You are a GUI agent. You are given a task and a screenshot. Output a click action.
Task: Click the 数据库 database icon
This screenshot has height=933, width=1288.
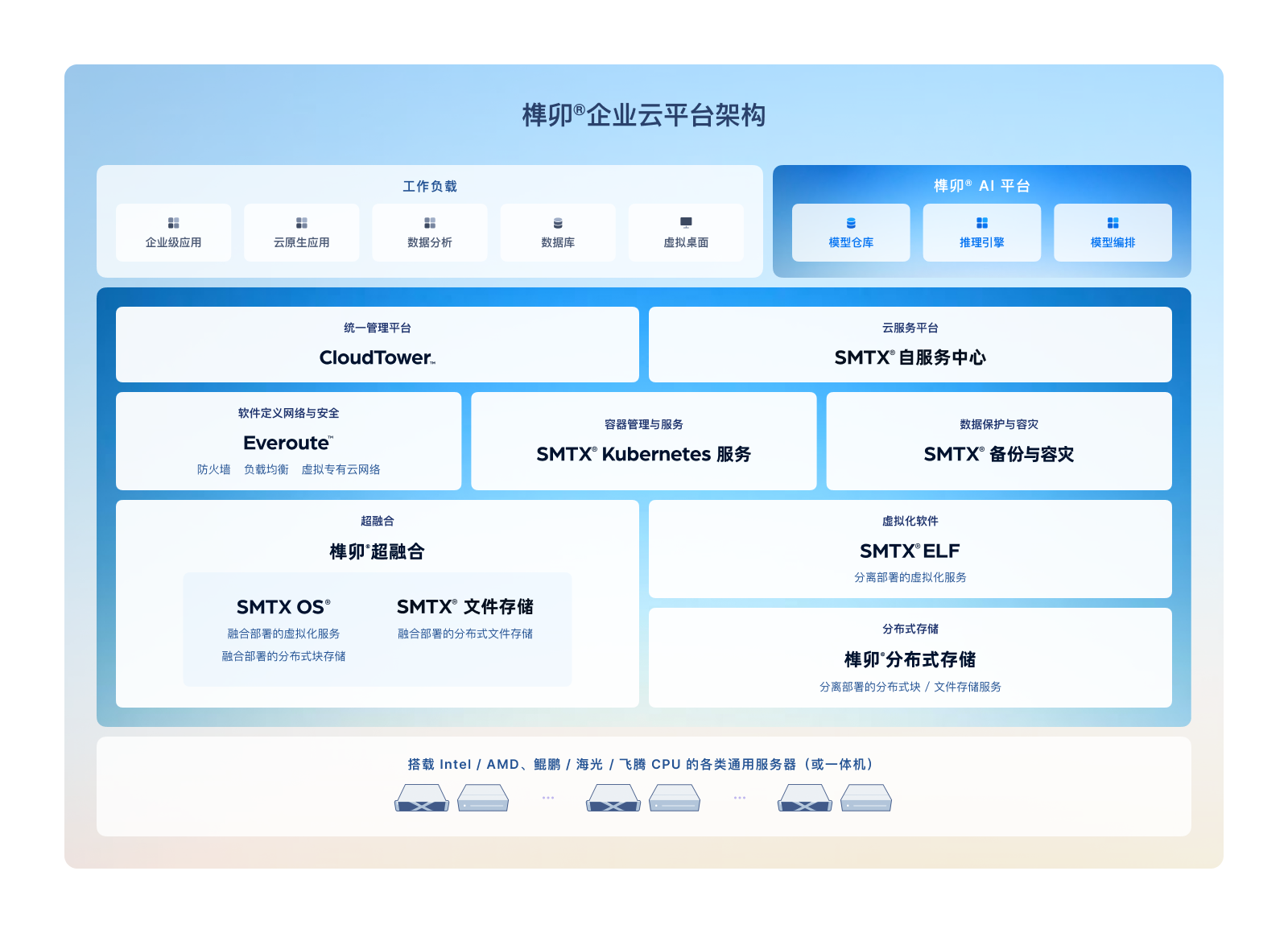(558, 223)
